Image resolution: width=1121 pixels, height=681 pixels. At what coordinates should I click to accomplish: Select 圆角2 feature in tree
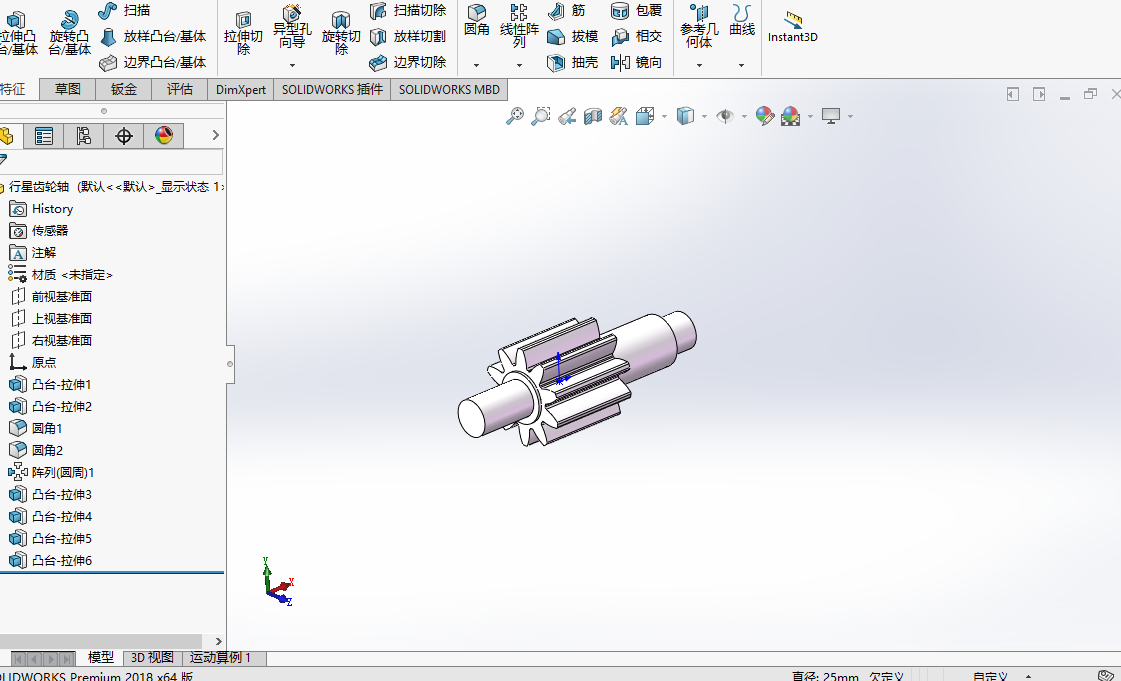point(36,450)
